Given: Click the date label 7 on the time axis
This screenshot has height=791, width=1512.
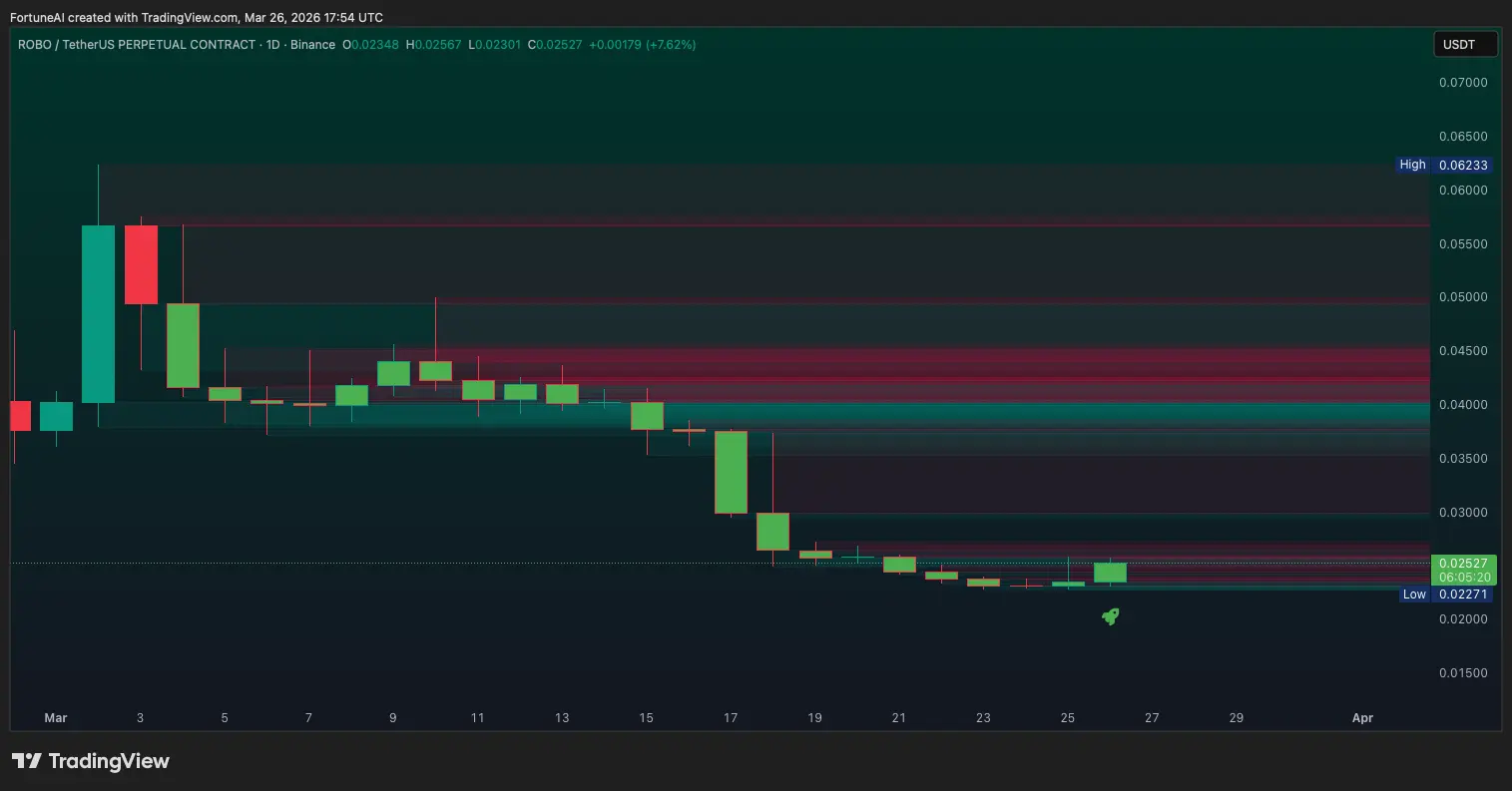Looking at the screenshot, I should click(309, 718).
